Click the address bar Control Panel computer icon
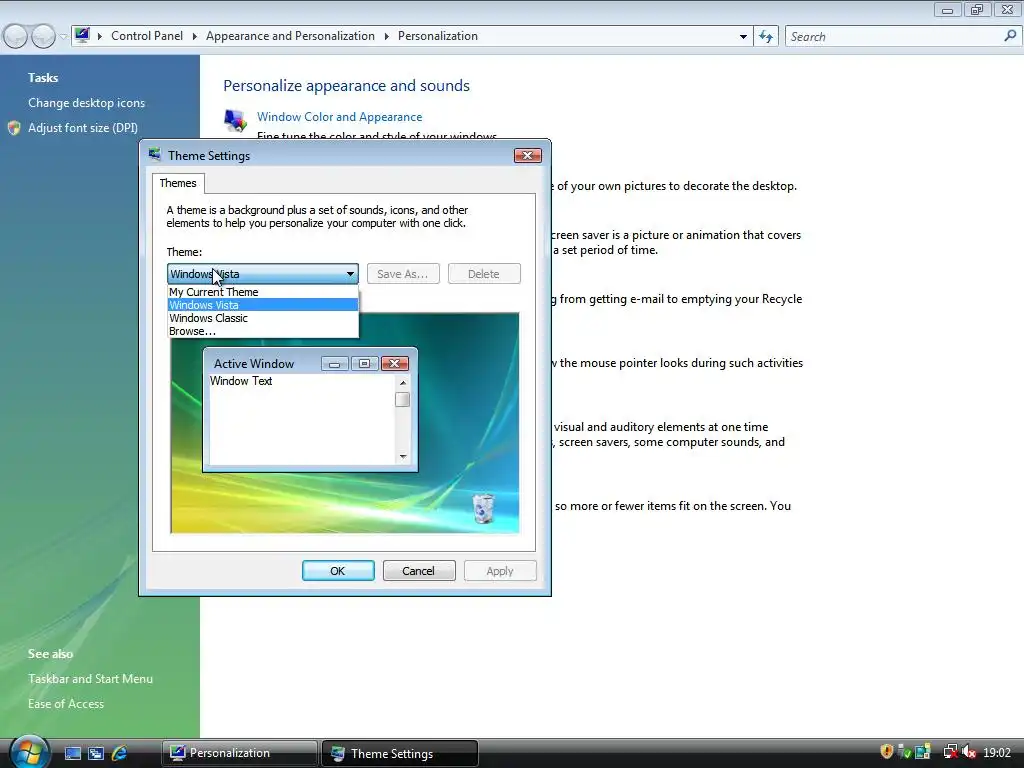1024x768 pixels. coord(82,35)
